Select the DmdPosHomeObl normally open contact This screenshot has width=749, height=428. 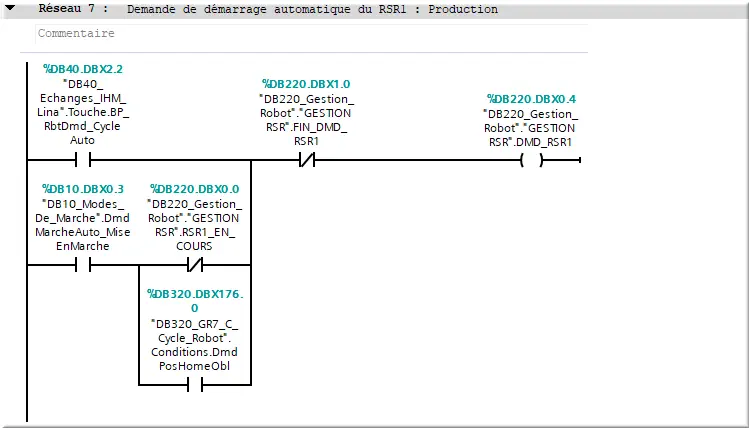(x=194, y=385)
